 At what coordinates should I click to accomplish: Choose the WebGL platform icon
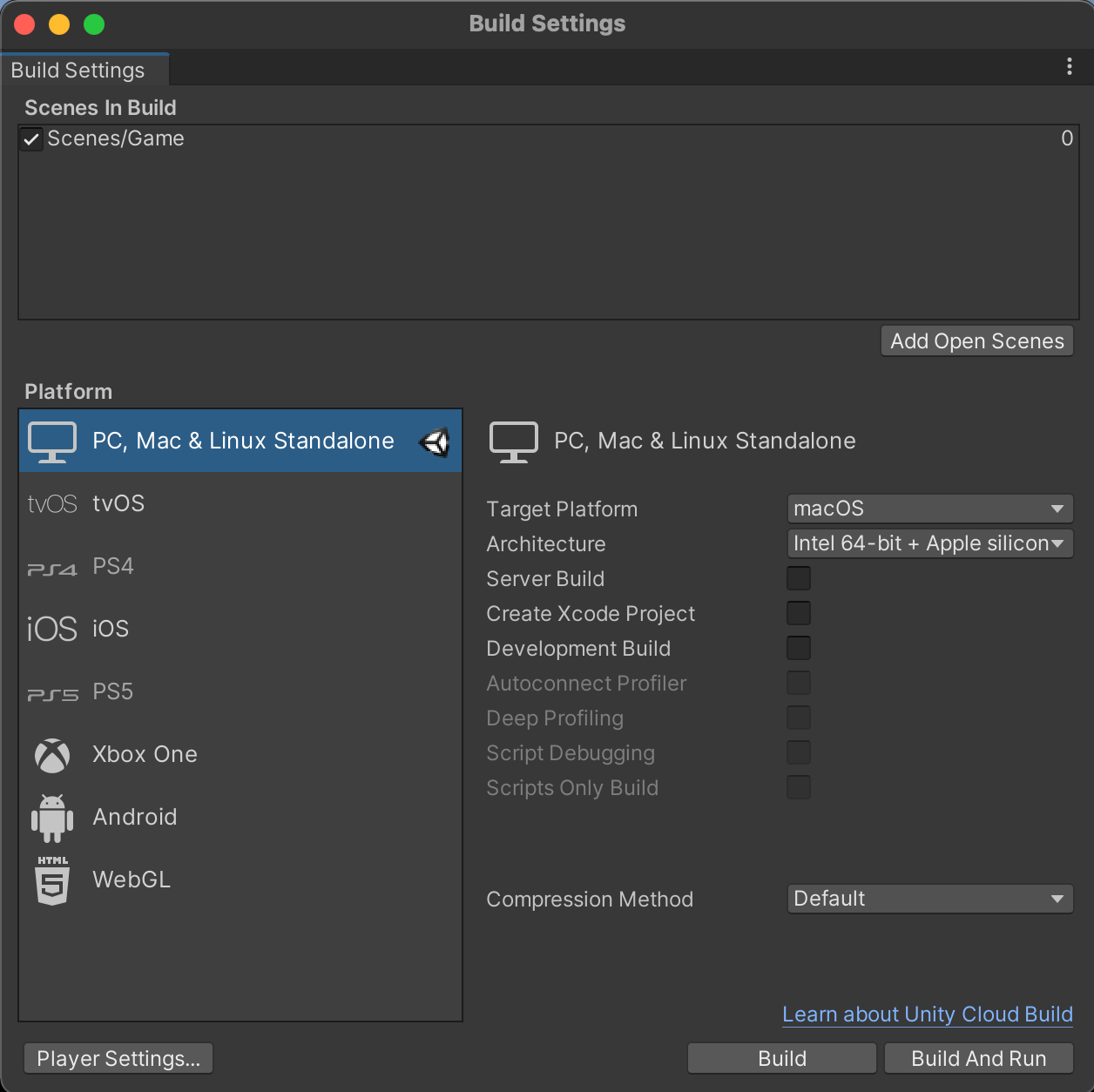pos(52,880)
